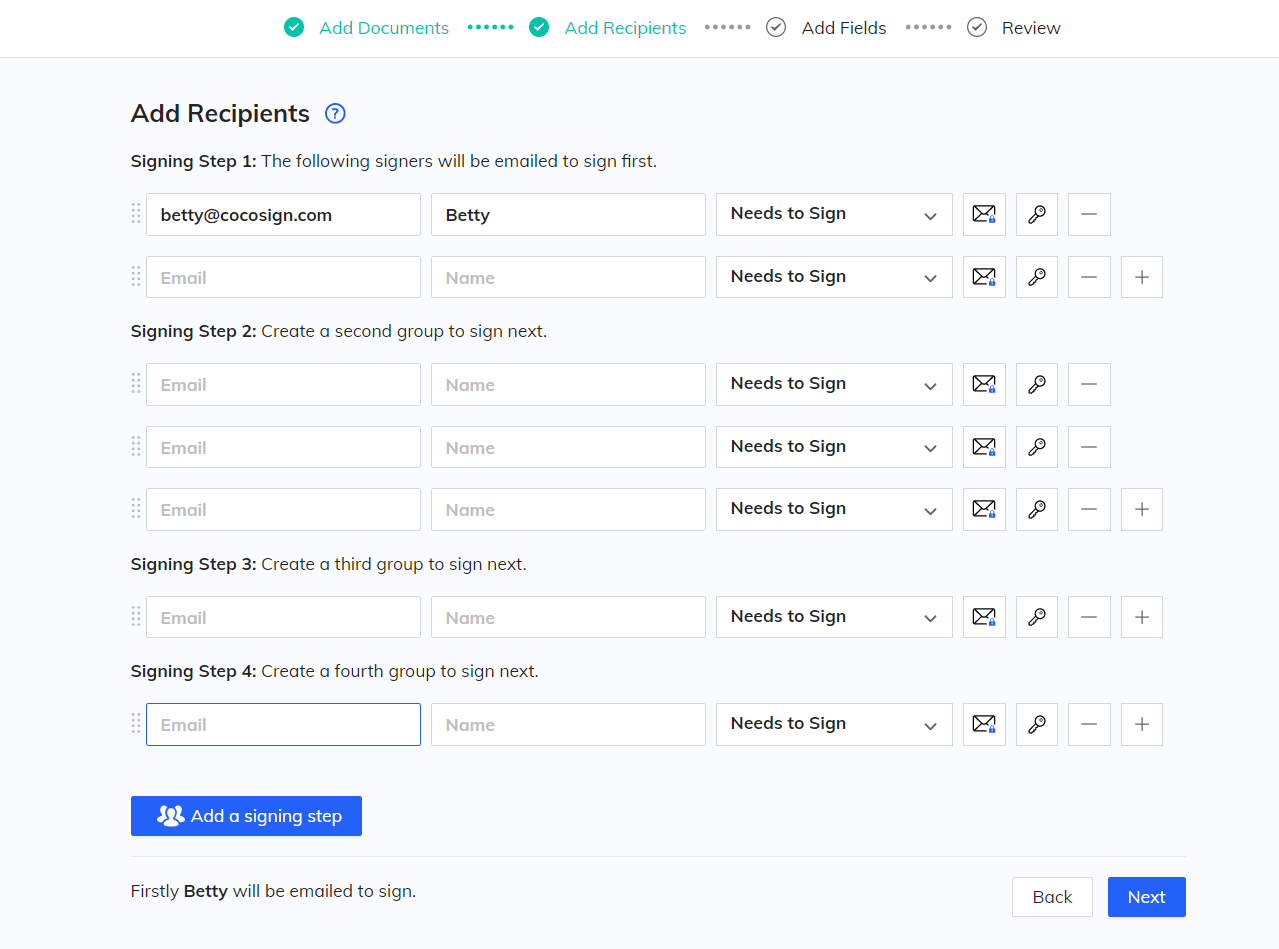The width and height of the screenshot is (1279, 949).
Task: Focus Email field in Step 2 first row
Action: pyautogui.click(x=283, y=384)
